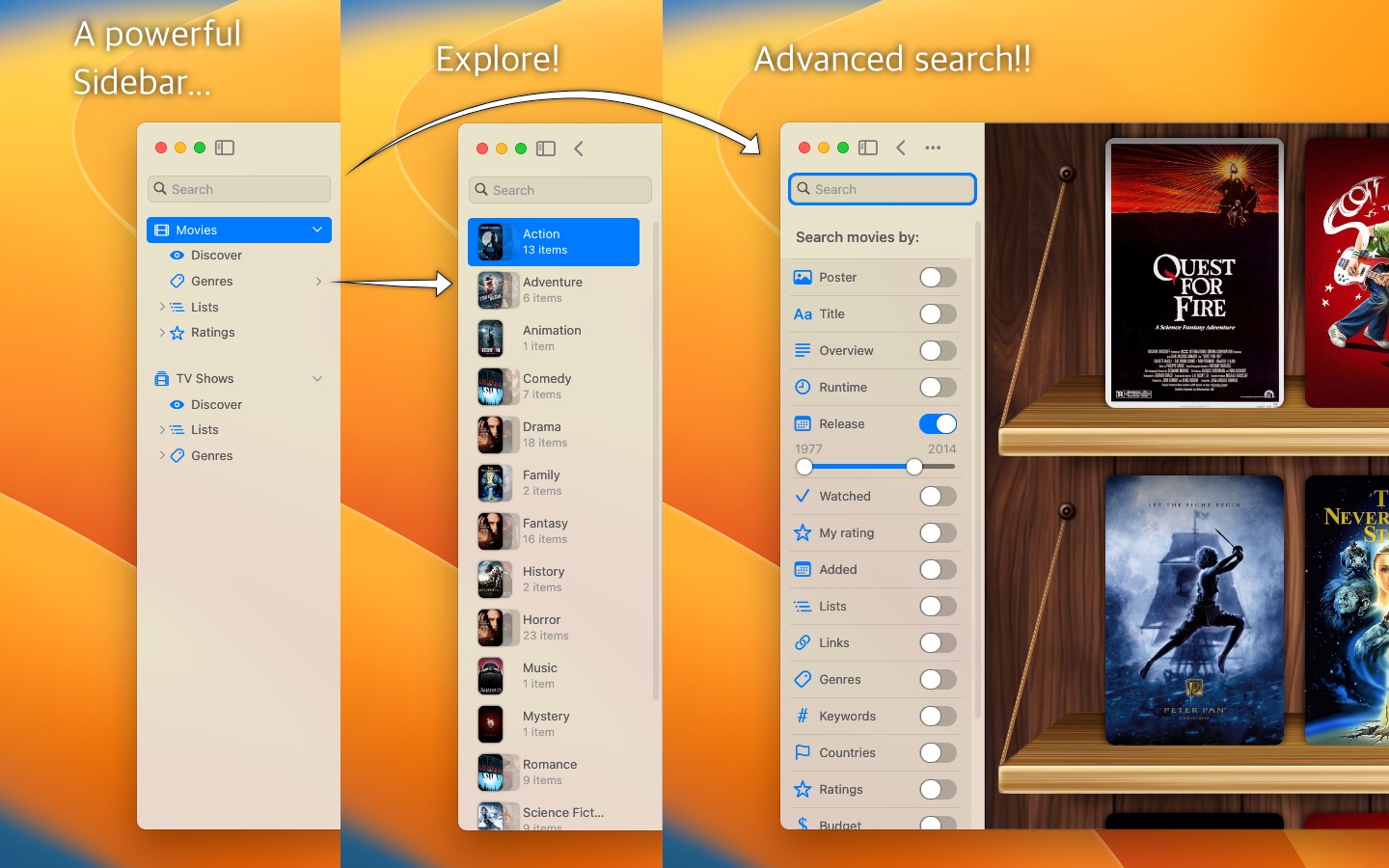Click the star icon beside Ratings in sidebar
The image size is (1389, 868).
click(x=177, y=333)
